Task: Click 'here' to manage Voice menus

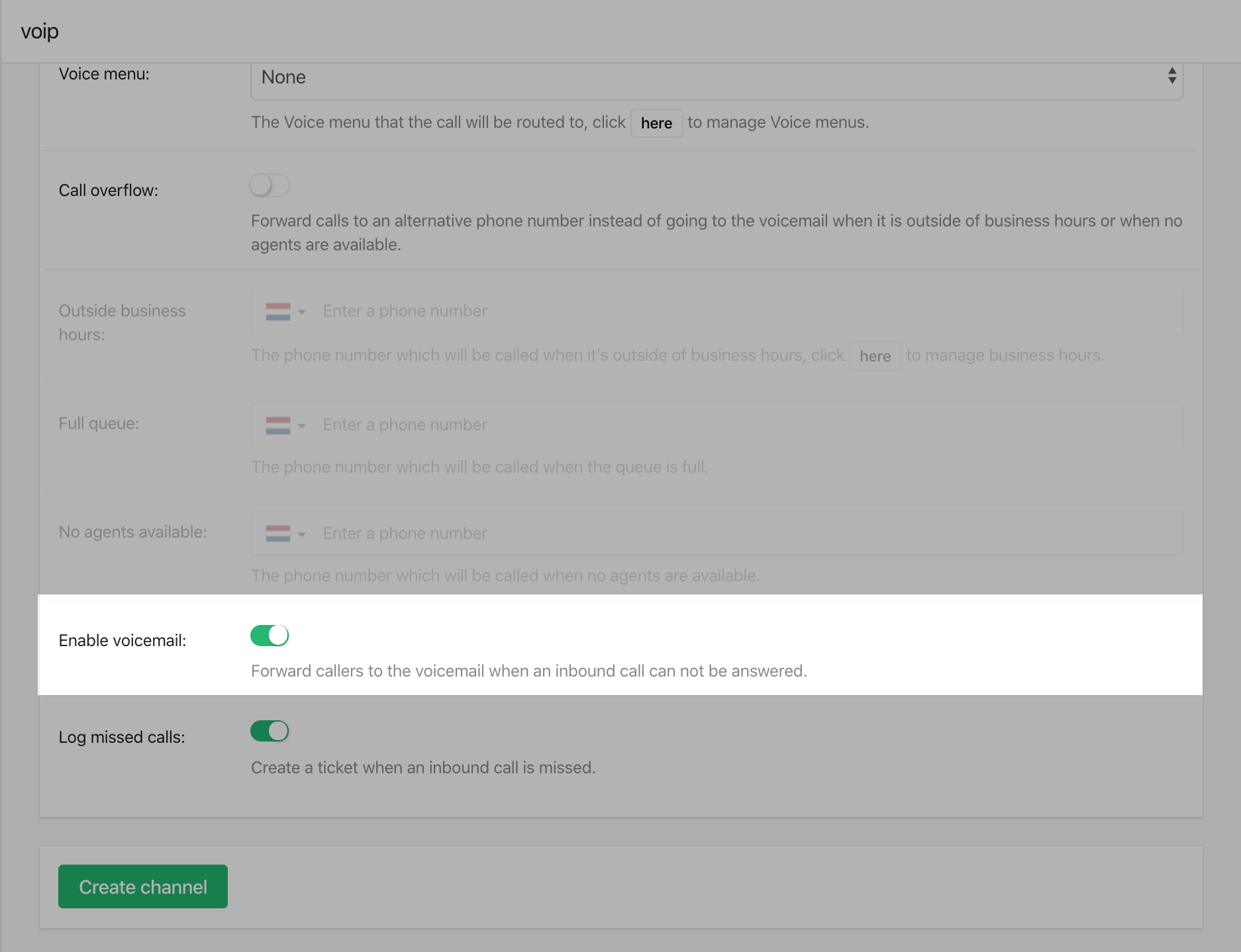Action: click(x=656, y=123)
